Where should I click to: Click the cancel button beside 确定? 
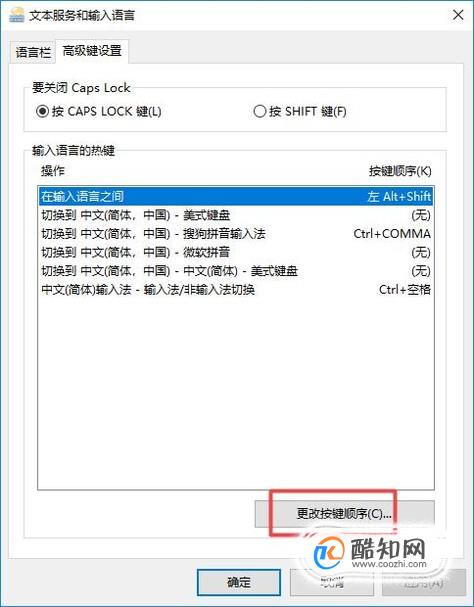click(x=332, y=582)
